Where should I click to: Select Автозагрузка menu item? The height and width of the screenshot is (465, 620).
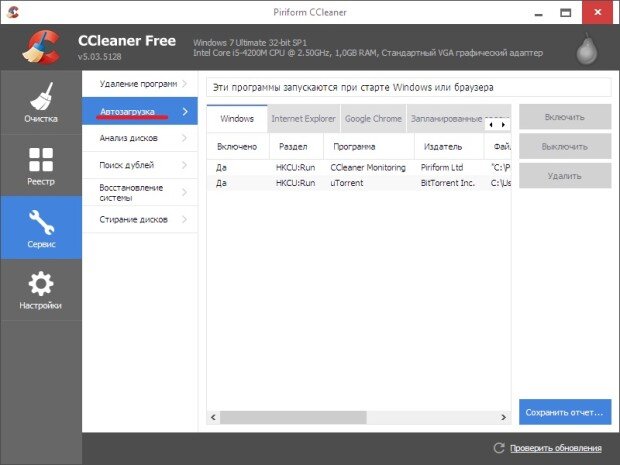tap(140, 111)
